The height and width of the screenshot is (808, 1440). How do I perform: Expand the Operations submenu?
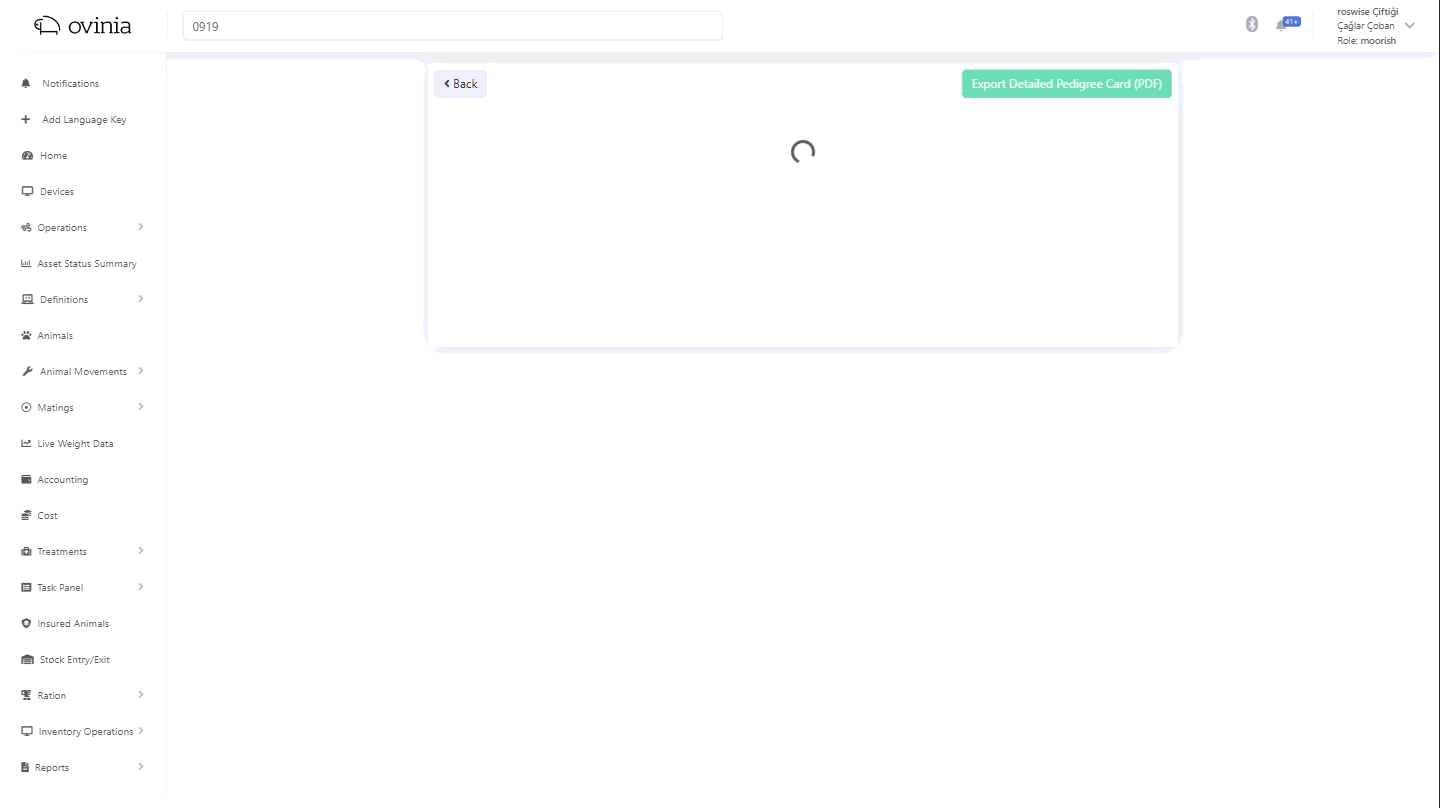[x=141, y=227]
